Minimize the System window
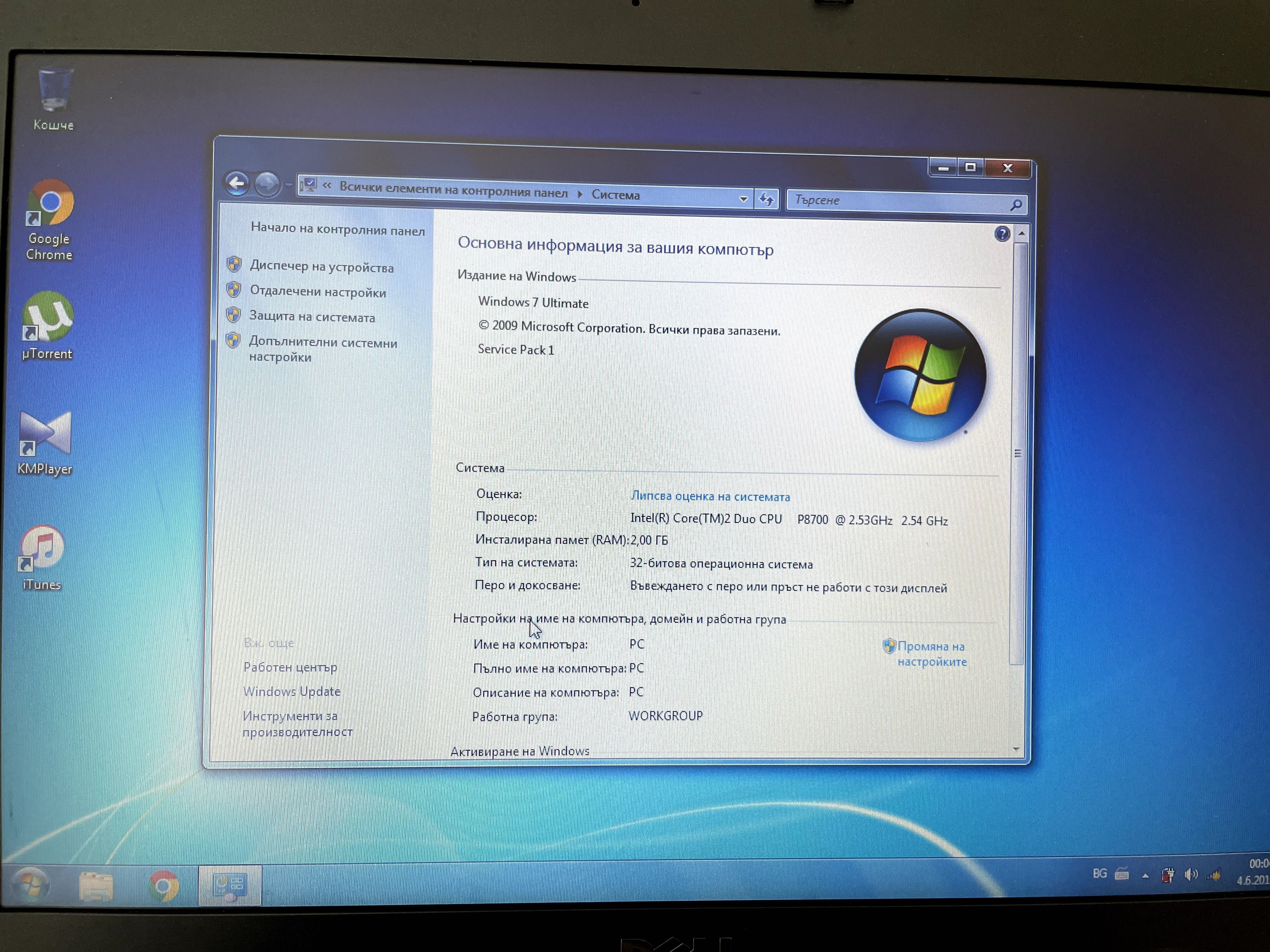Viewport: 1270px width, 952px height. coord(943,167)
